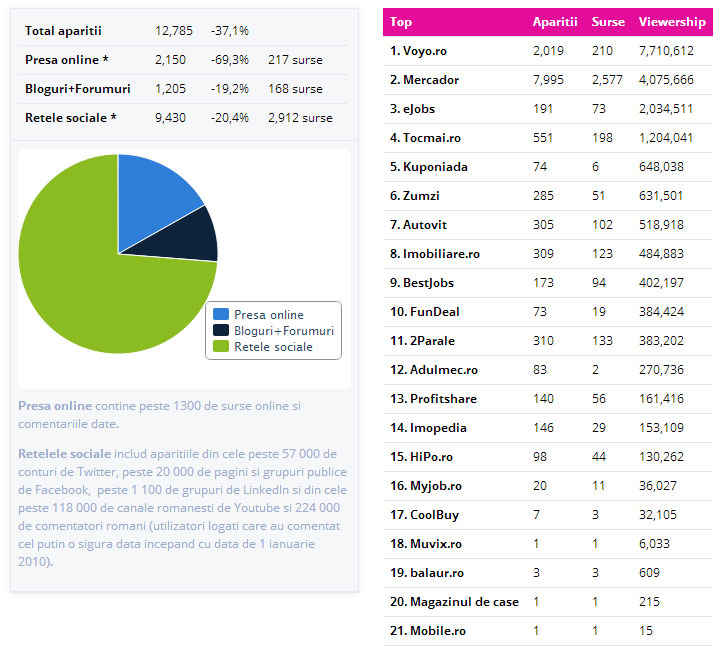The width and height of the screenshot is (723, 653).
Task: Click Mercador aparitii value 7,995
Action: (x=548, y=80)
